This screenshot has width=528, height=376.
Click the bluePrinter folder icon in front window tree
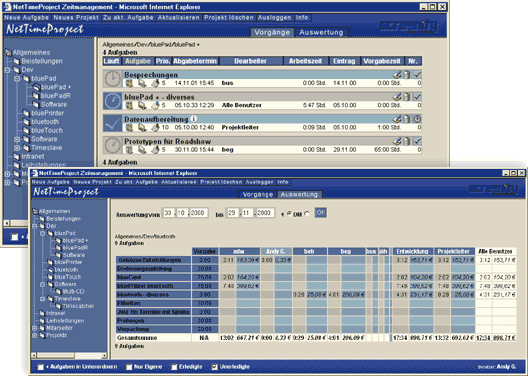tap(50, 262)
